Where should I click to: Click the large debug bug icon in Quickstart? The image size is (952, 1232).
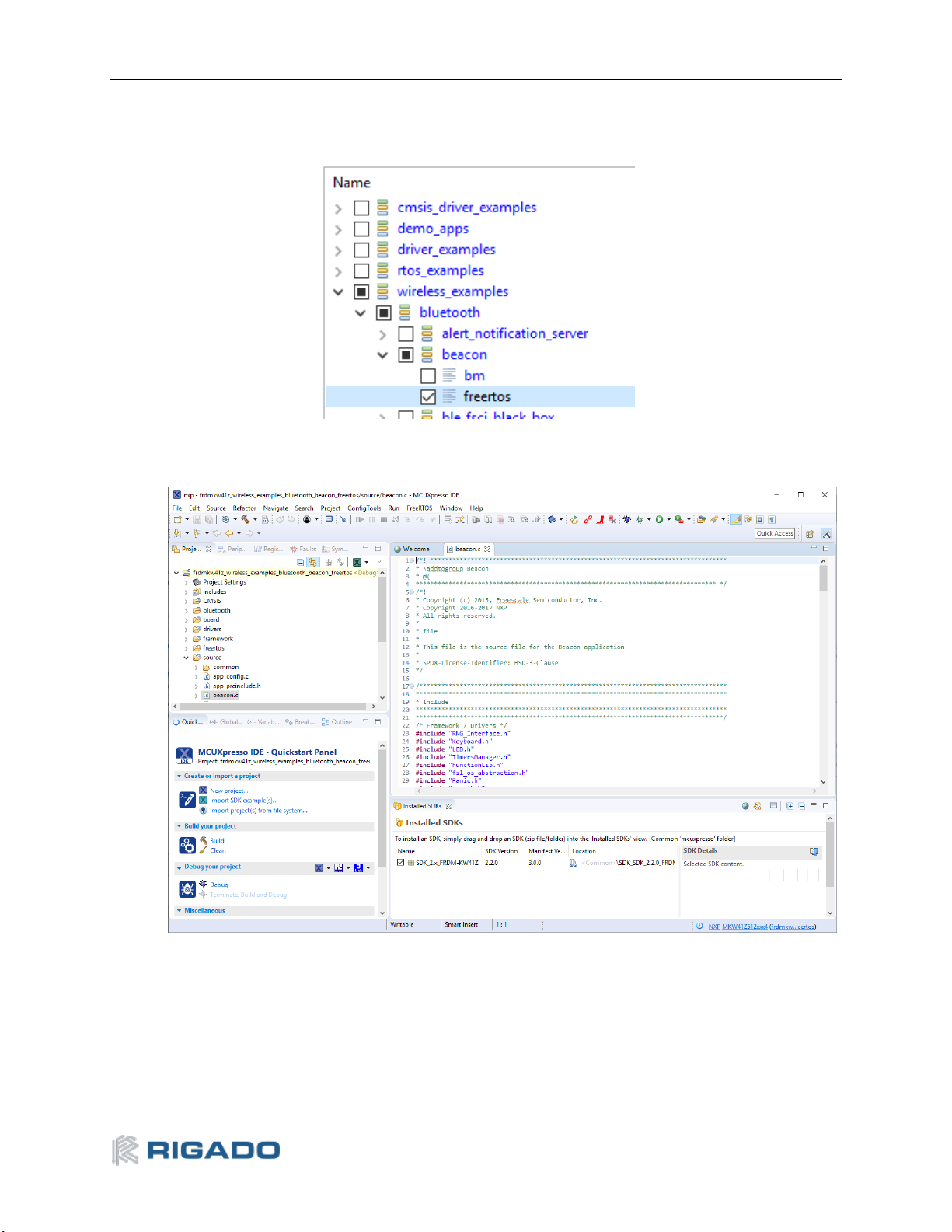coord(187,889)
